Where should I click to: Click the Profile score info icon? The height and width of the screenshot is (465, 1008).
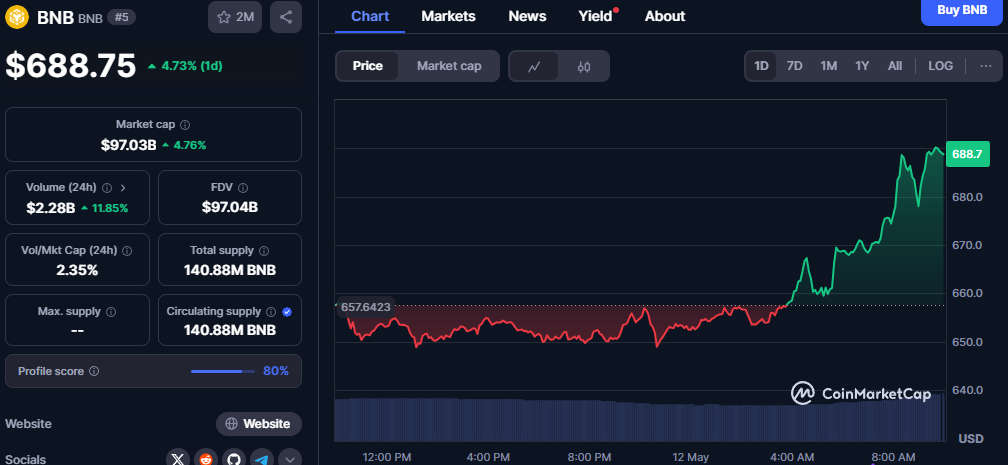tap(94, 371)
